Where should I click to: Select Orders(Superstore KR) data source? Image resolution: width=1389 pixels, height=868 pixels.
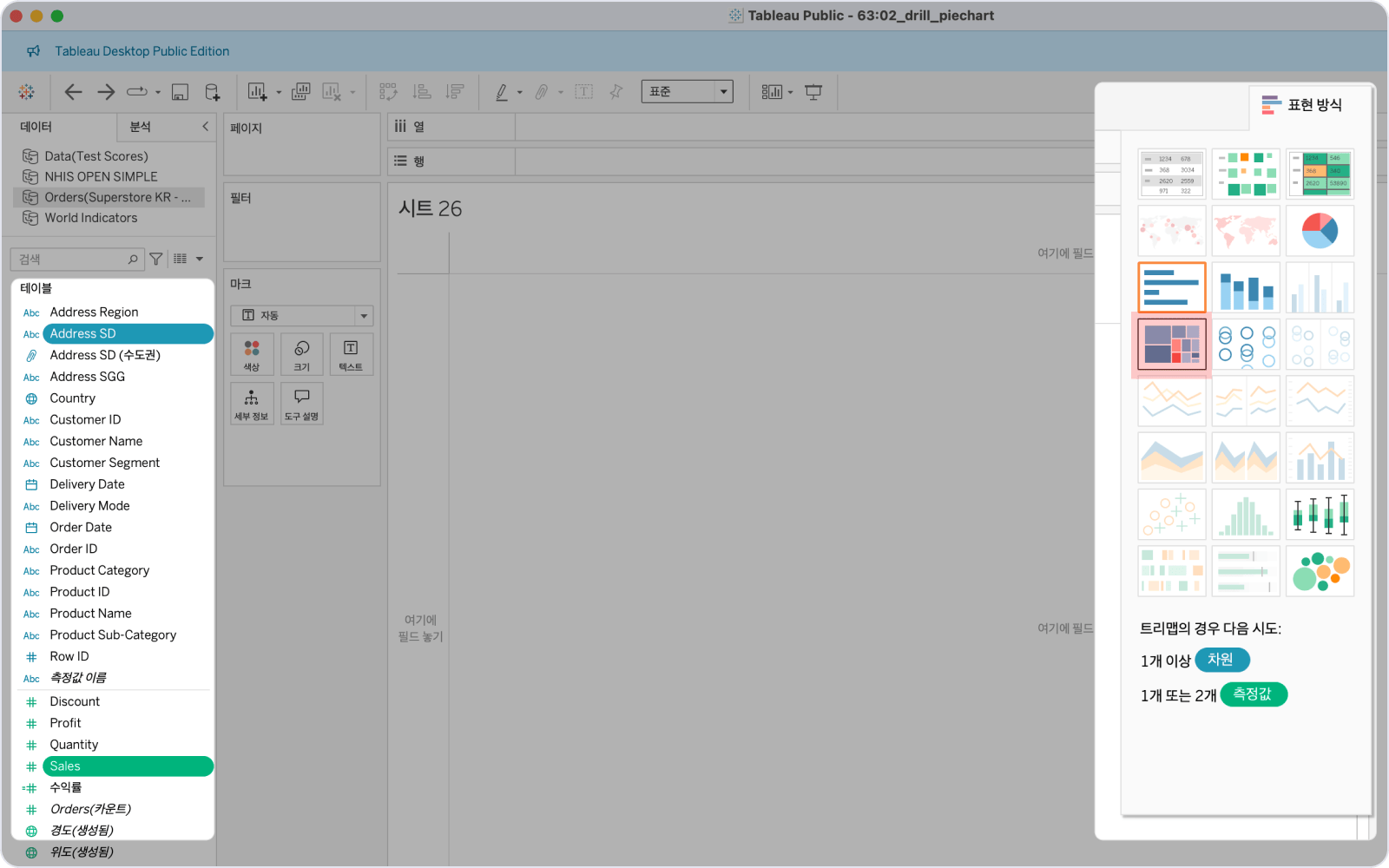pyautogui.click(x=110, y=197)
